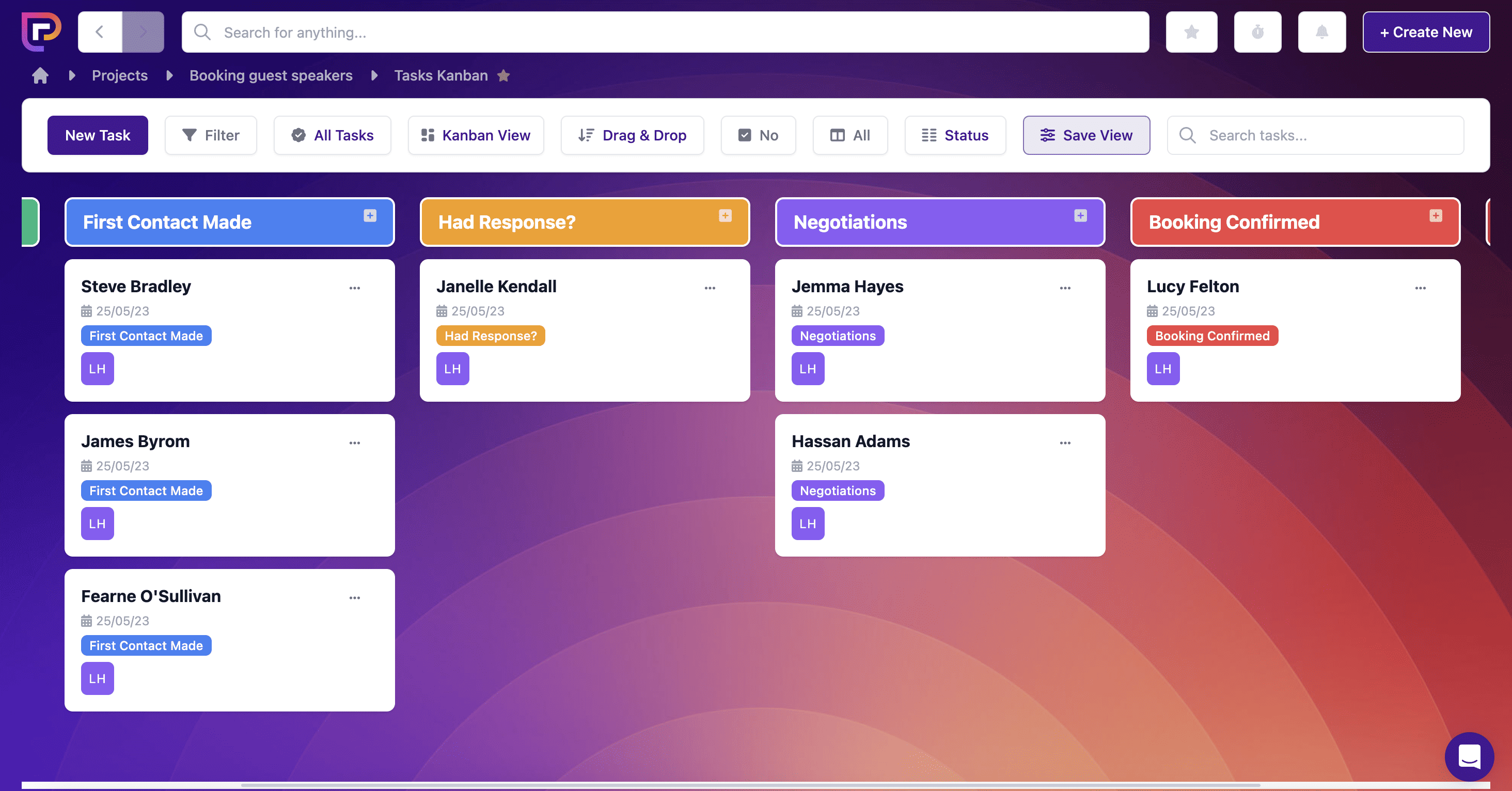This screenshot has height=791, width=1512.
Task: Expand the Status grouping dropdown
Action: pyautogui.click(x=955, y=136)
